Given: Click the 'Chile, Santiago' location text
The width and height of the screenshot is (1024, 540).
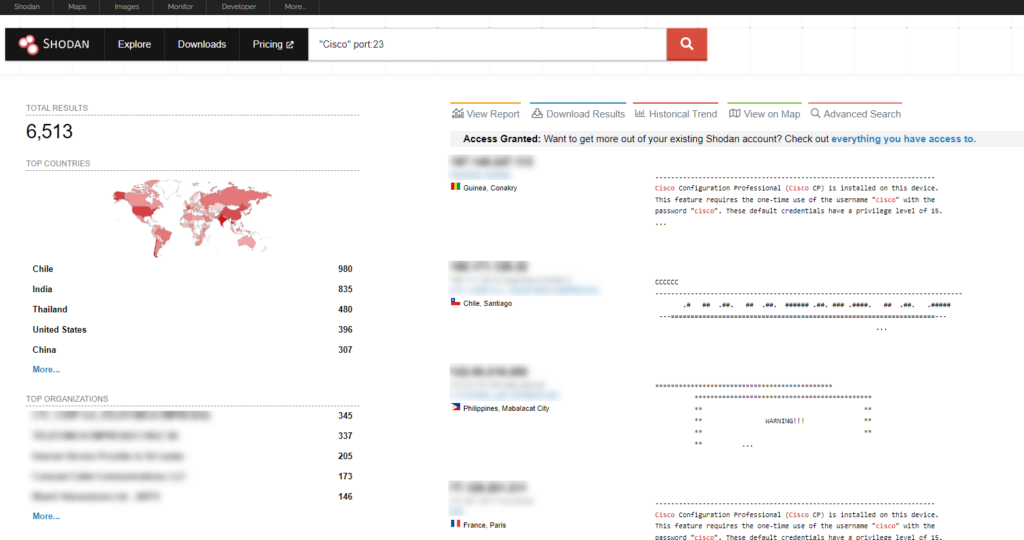Looking at the screenshot, I should 487,304.
